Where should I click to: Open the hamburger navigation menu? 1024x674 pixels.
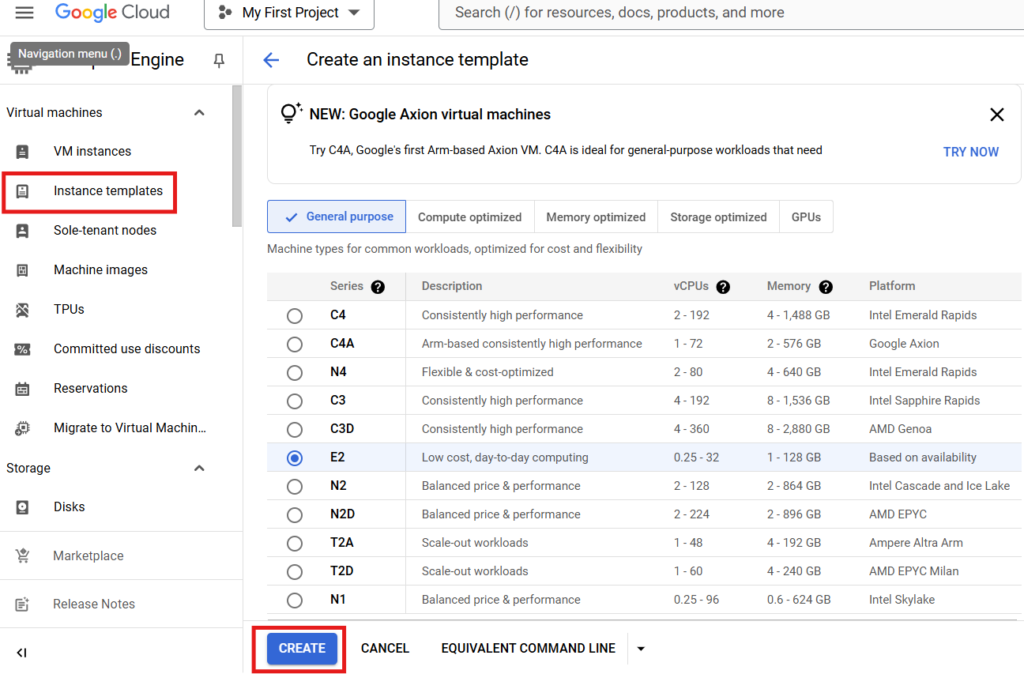coord(25,13)
